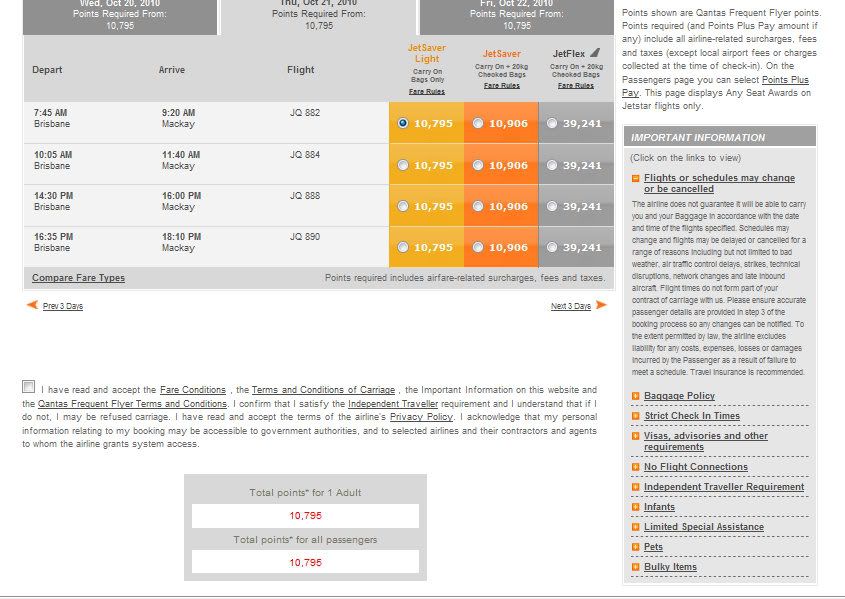Viewport: 845px width, 599px height.
Task: Tick the accept Fare Conditions checkbox
Action: [x=29, y=386]
